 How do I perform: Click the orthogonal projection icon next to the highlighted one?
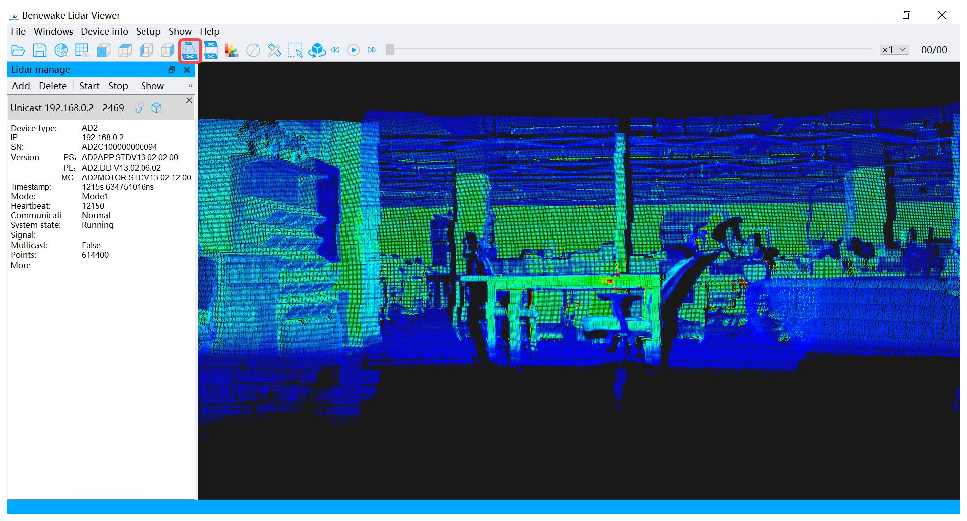tap(211, 51)
